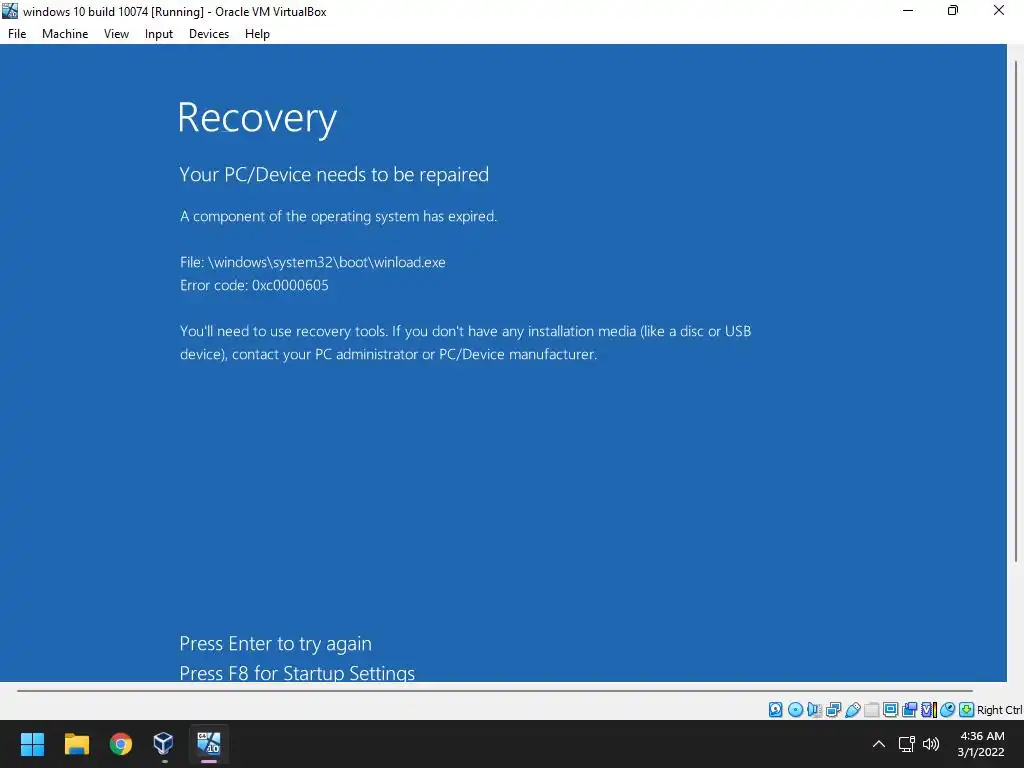
Task: Click the recording status icon
Action: [909, 710]
